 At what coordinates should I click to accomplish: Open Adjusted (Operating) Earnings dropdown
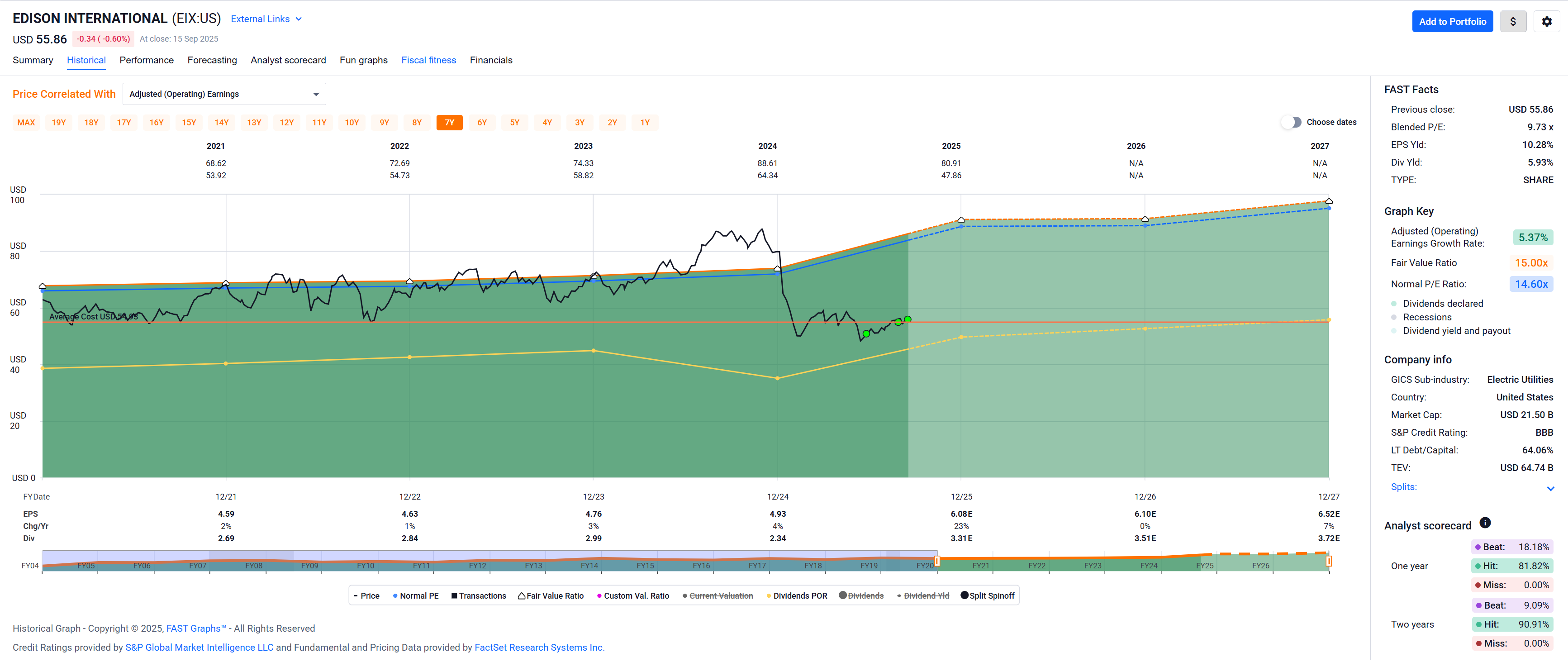click(x=224, y=95)
